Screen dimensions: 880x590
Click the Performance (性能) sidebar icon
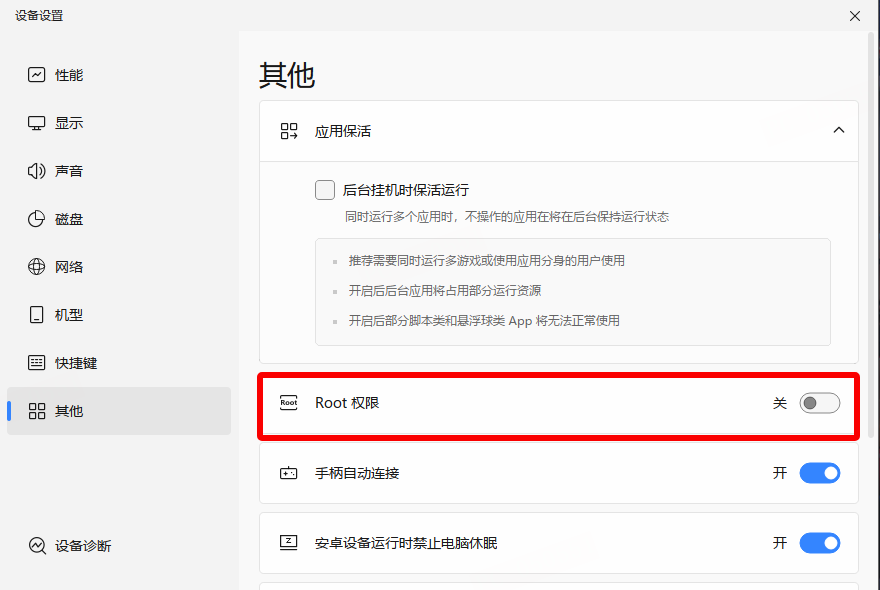[x=37, y=75]
